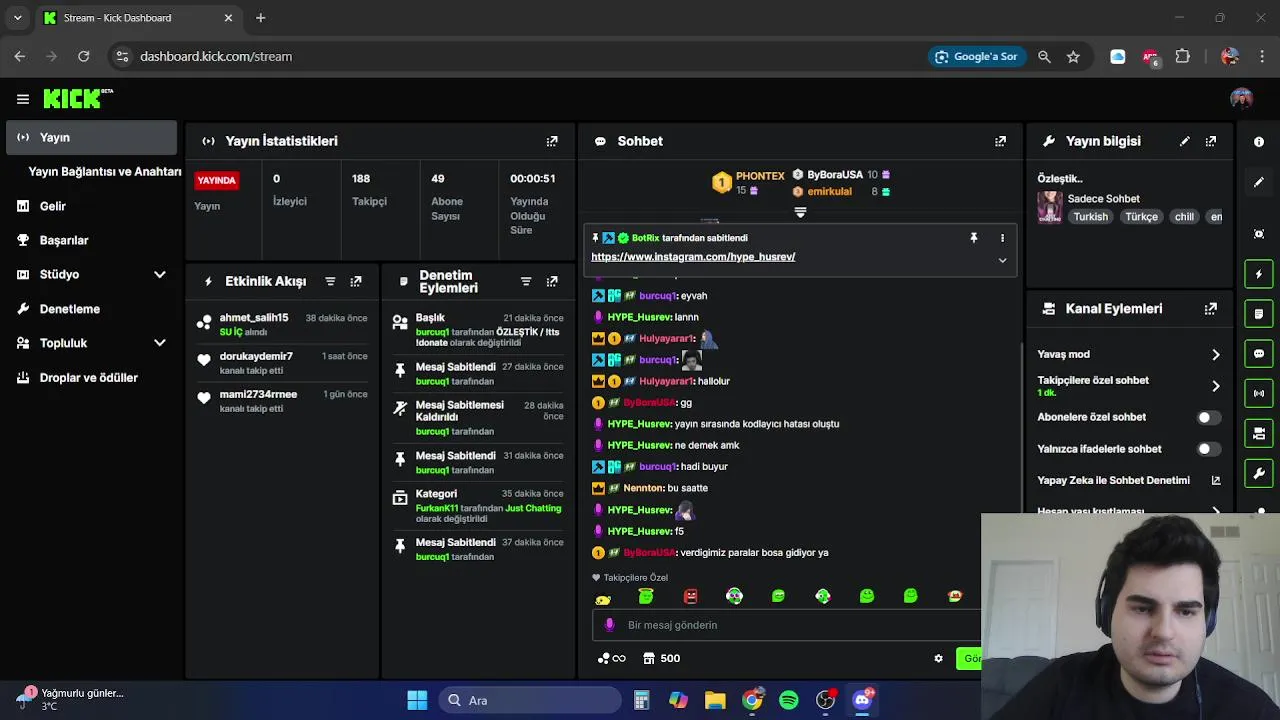Open Yapay Zeka ile Sohbet Denetimi link
Screen dimensions: 1280x720
pos(1129,481)
